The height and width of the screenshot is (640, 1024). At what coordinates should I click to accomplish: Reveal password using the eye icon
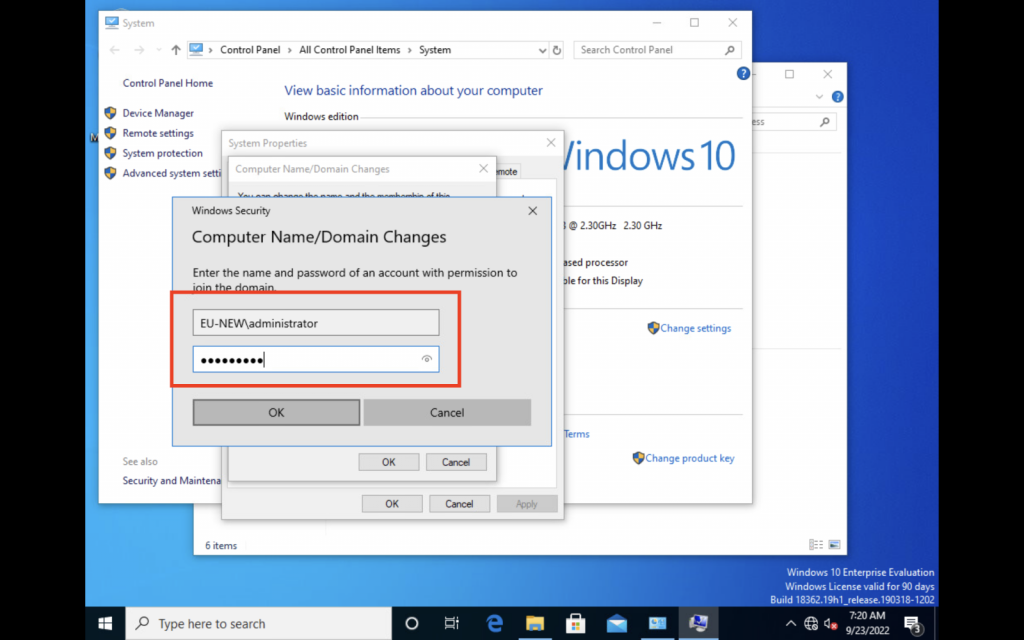(x=427, y=359)
